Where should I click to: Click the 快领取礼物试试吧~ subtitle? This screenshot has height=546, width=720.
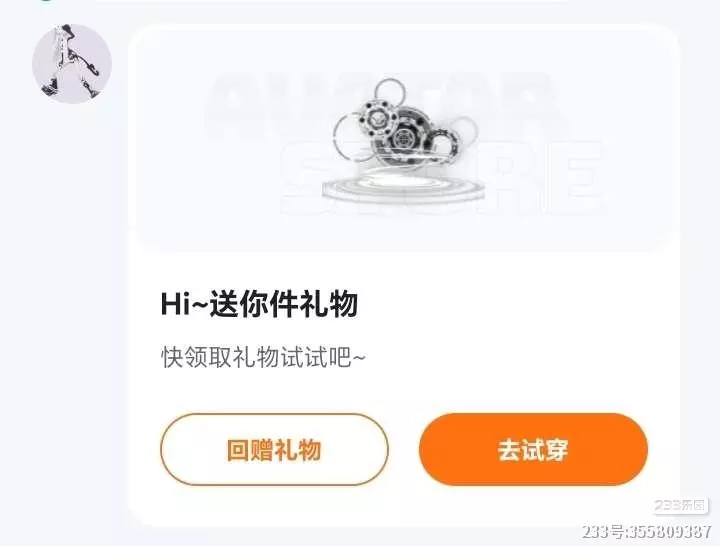tap(263, 357)
